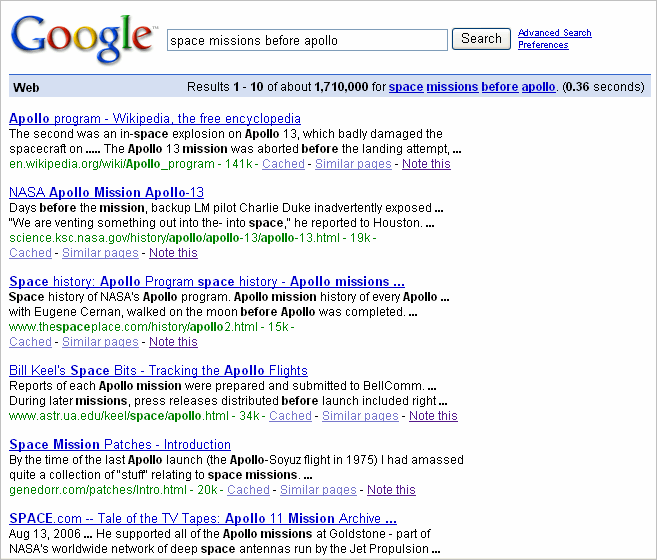Click the www.thespaceplace.com/history/apollo2.html URL text

coord(133,327)
